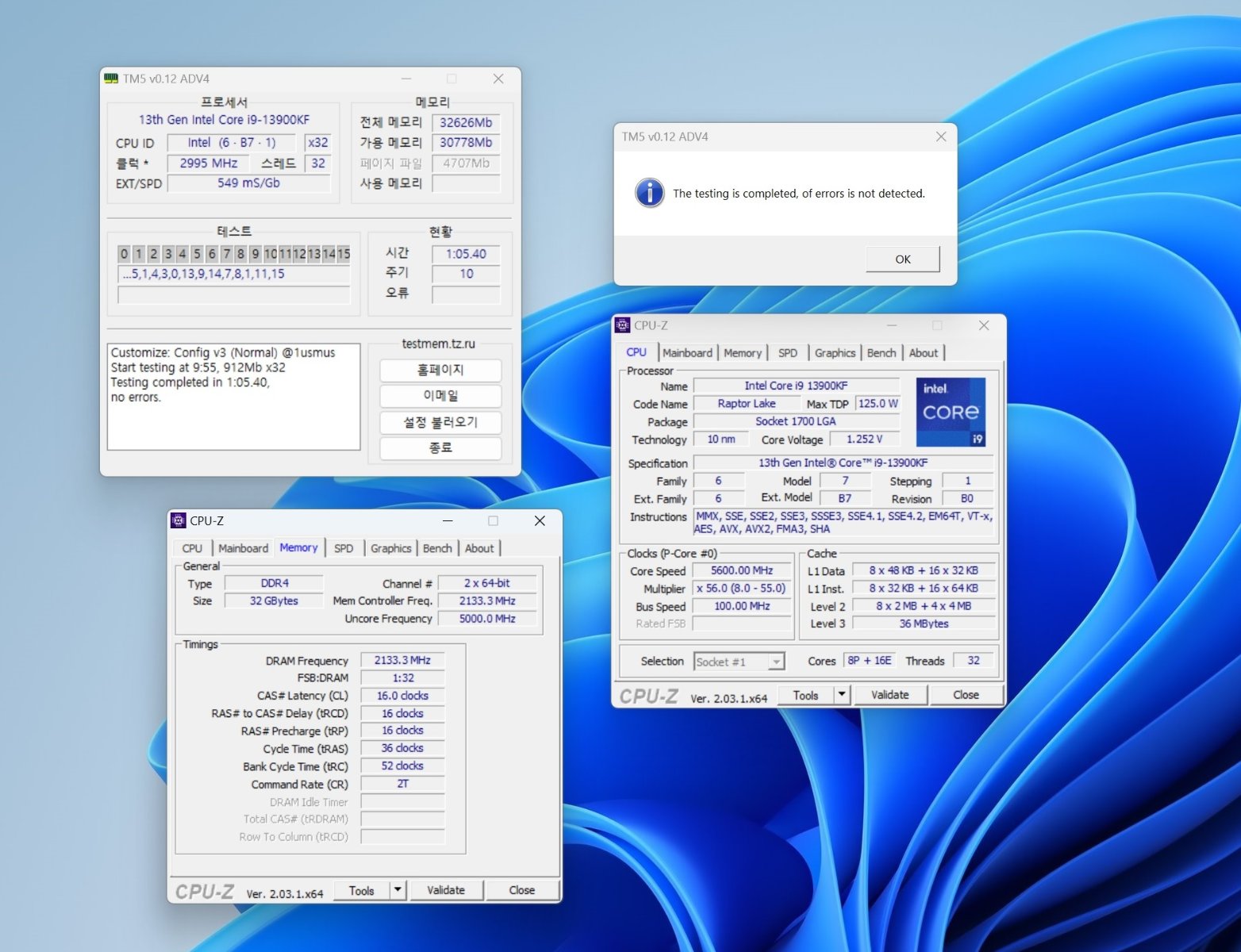Open the Socket #1 selection dropdown

coord(739,662)
